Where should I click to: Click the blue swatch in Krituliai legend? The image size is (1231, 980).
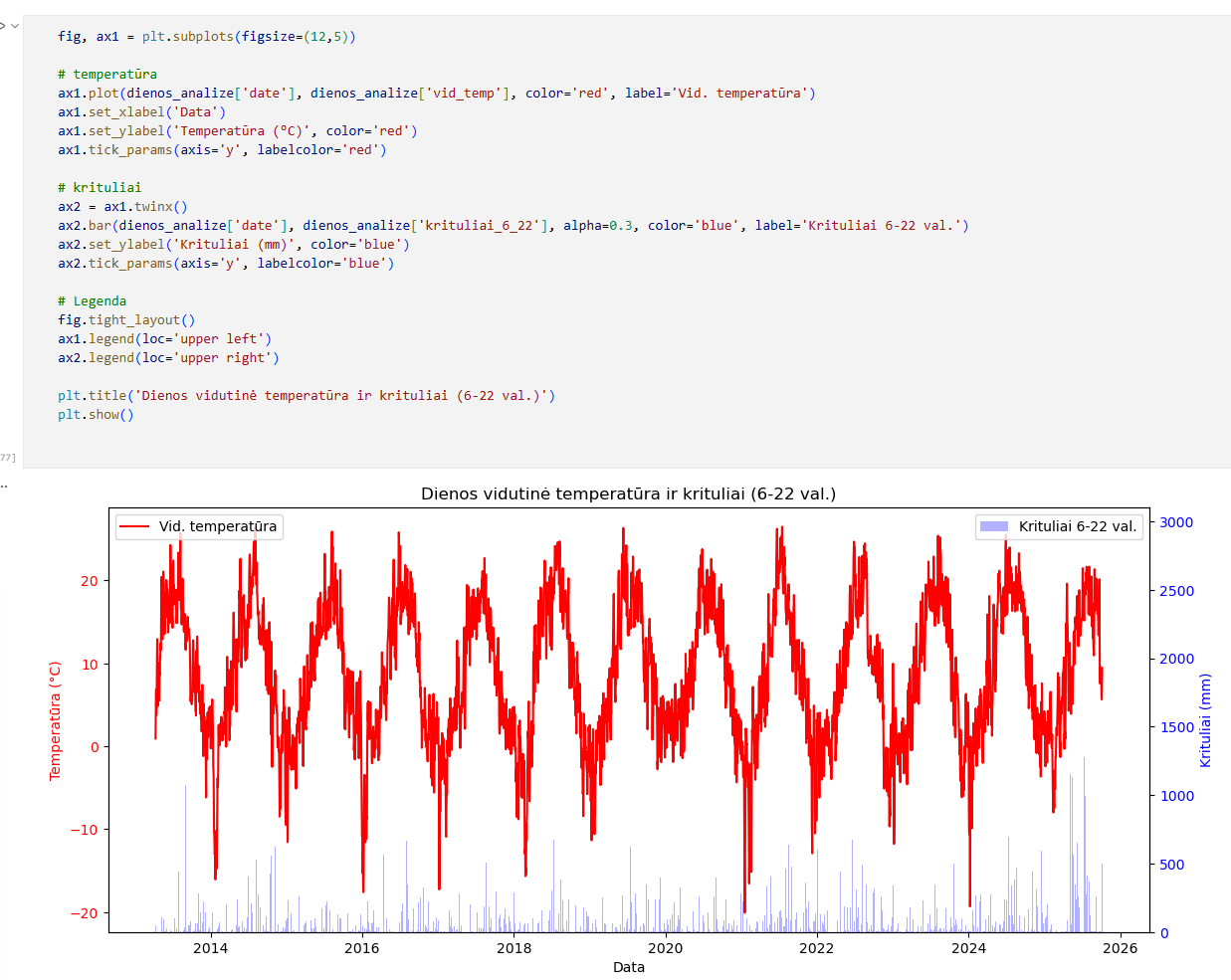pos(994,527)
